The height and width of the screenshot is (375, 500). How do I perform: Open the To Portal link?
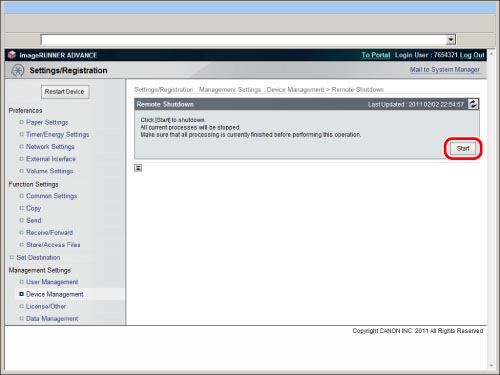coord(376,55)
